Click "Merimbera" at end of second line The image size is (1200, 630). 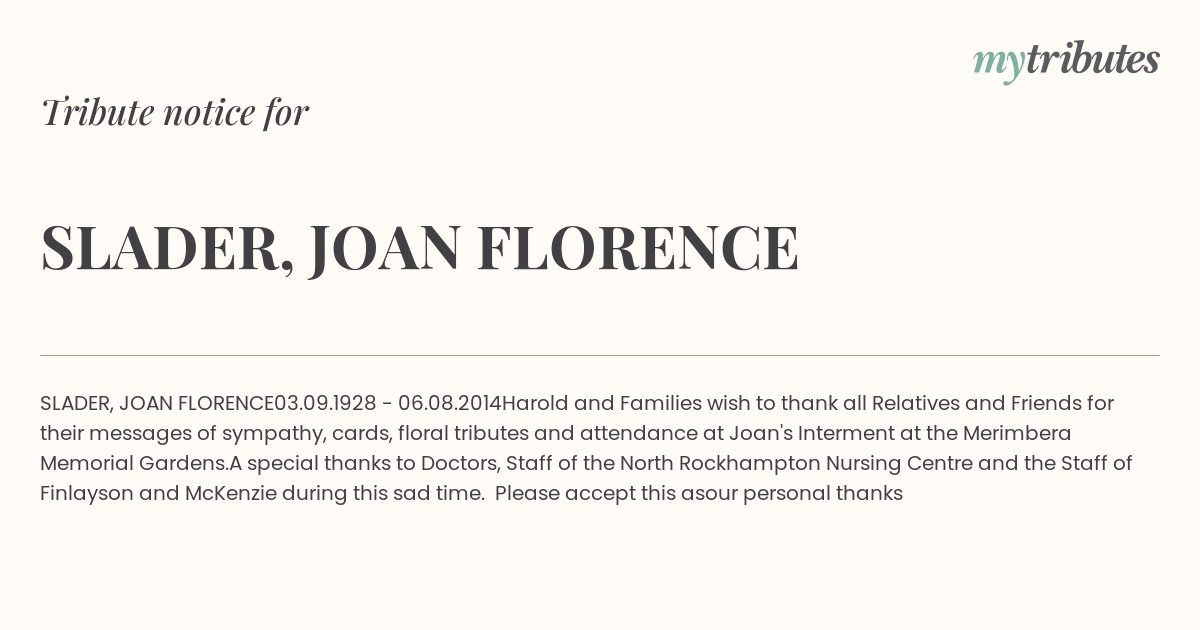tap(1018, 434)
